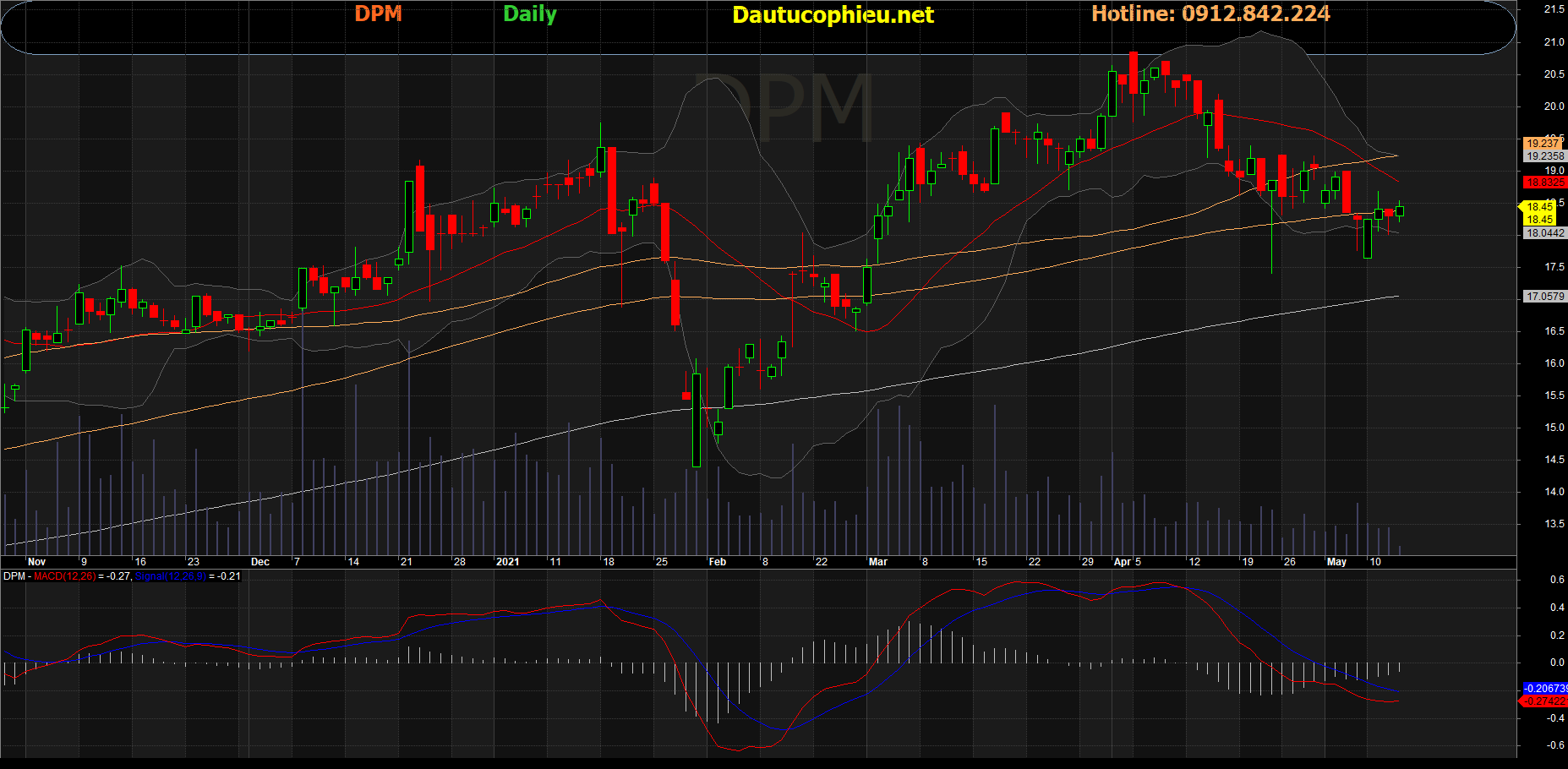Click the Apr date axis label
The height and width of the screenshot is (769, 1568).
point(1123,562)
